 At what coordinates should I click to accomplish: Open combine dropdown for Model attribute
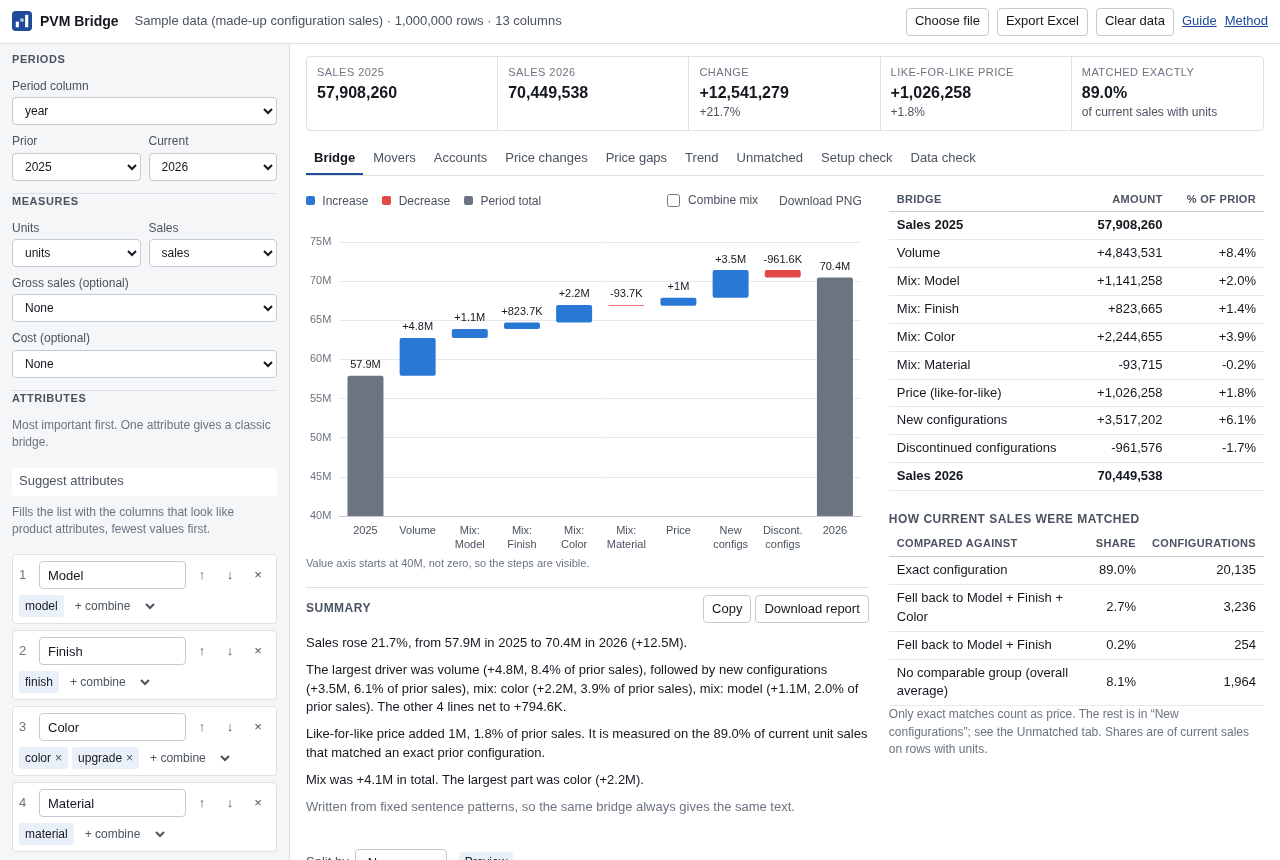pyautogui.click(x=114, y=606)
